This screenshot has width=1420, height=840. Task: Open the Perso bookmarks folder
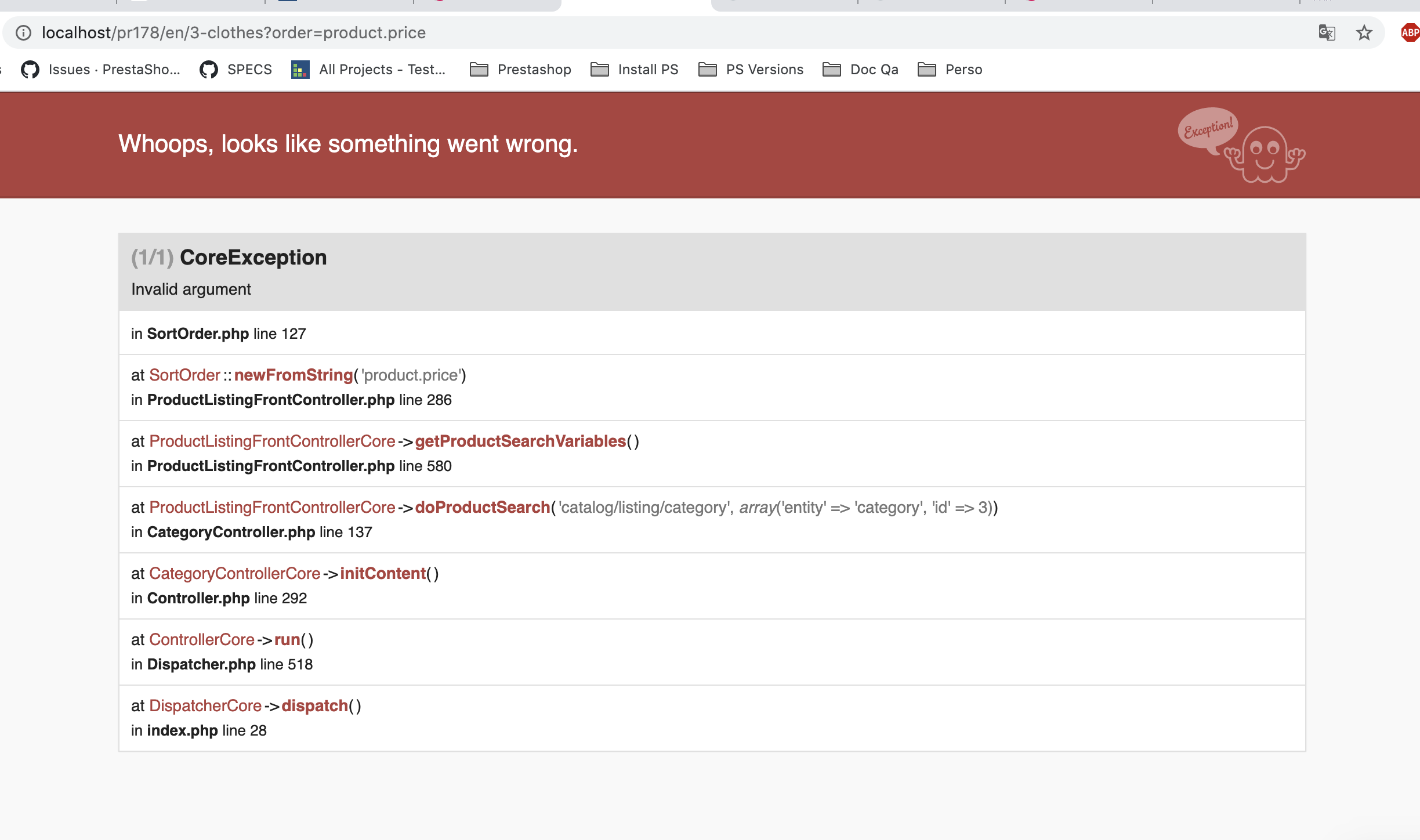[x=950, y=70]
